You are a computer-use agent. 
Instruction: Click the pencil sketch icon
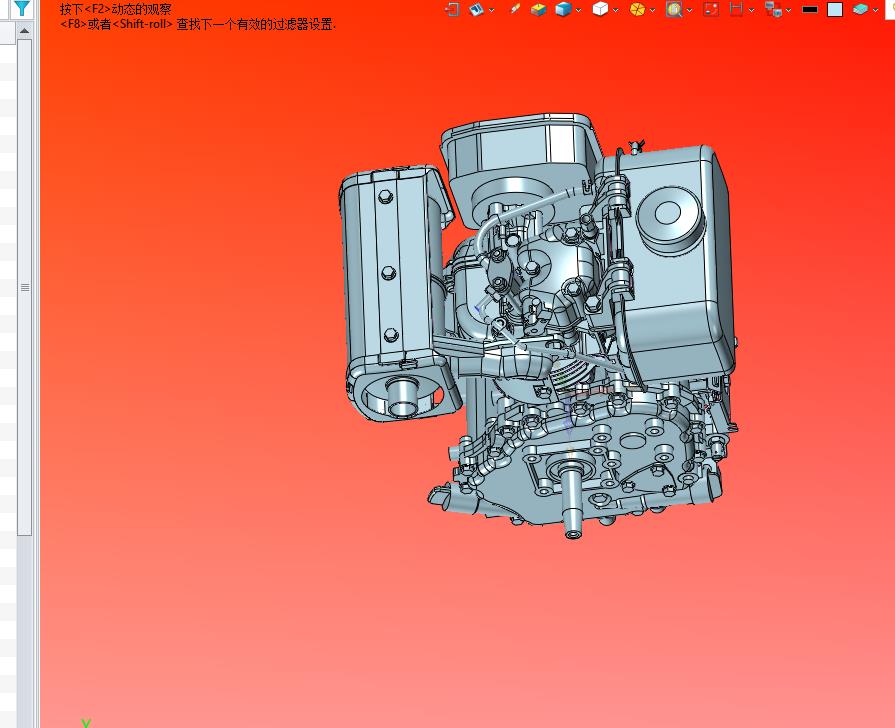(x=514, y=9)
